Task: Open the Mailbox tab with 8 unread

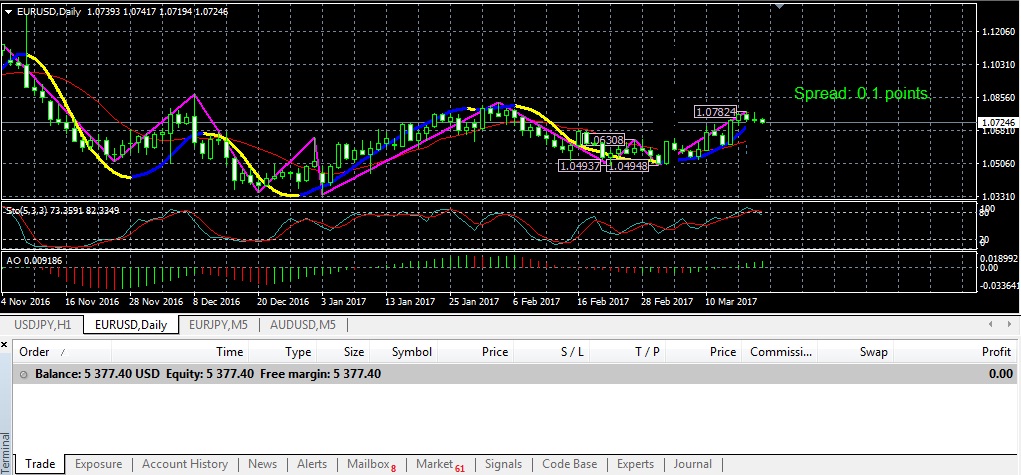Action: click(370, 464)
